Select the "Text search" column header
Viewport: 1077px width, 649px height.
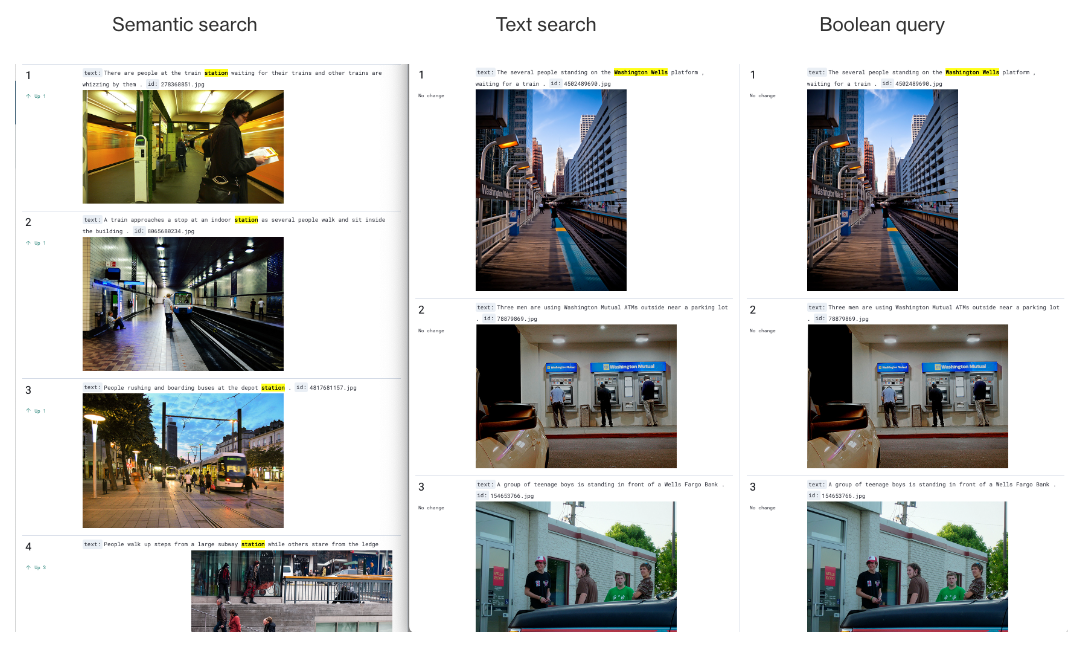click(548, 24)
